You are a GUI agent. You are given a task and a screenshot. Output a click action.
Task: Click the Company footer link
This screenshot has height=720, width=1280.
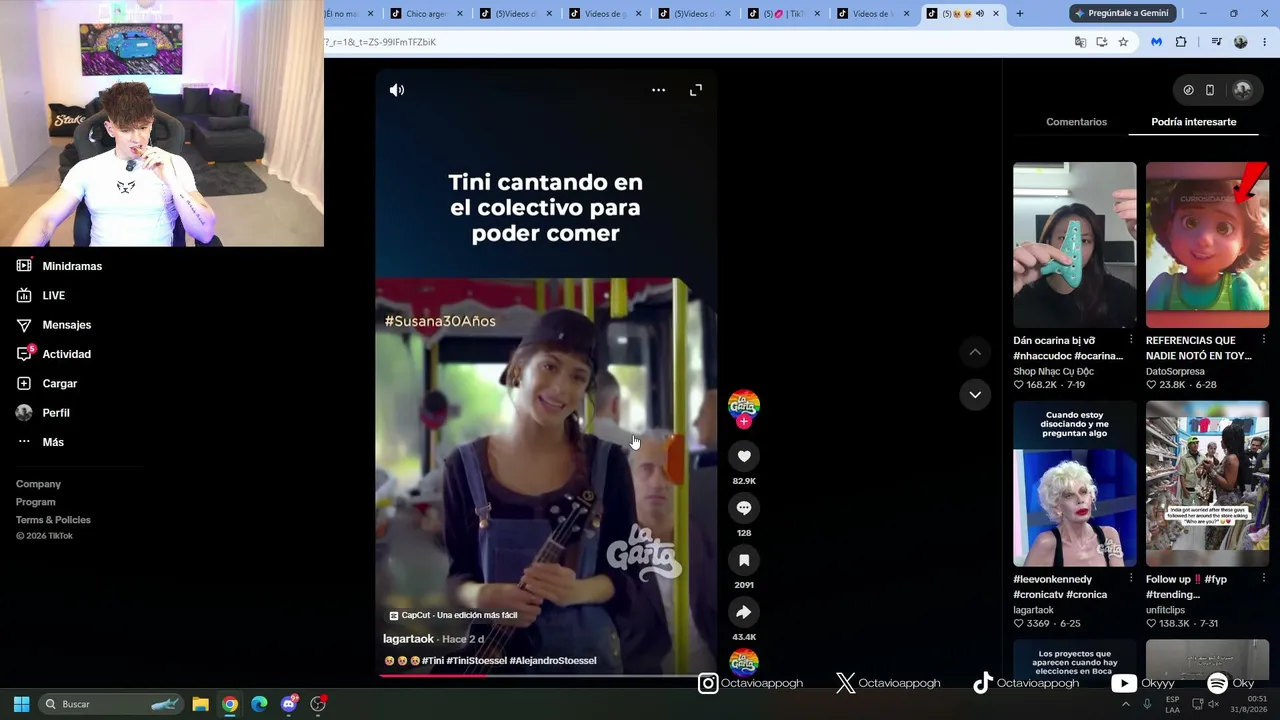click(x=38, y=484)
